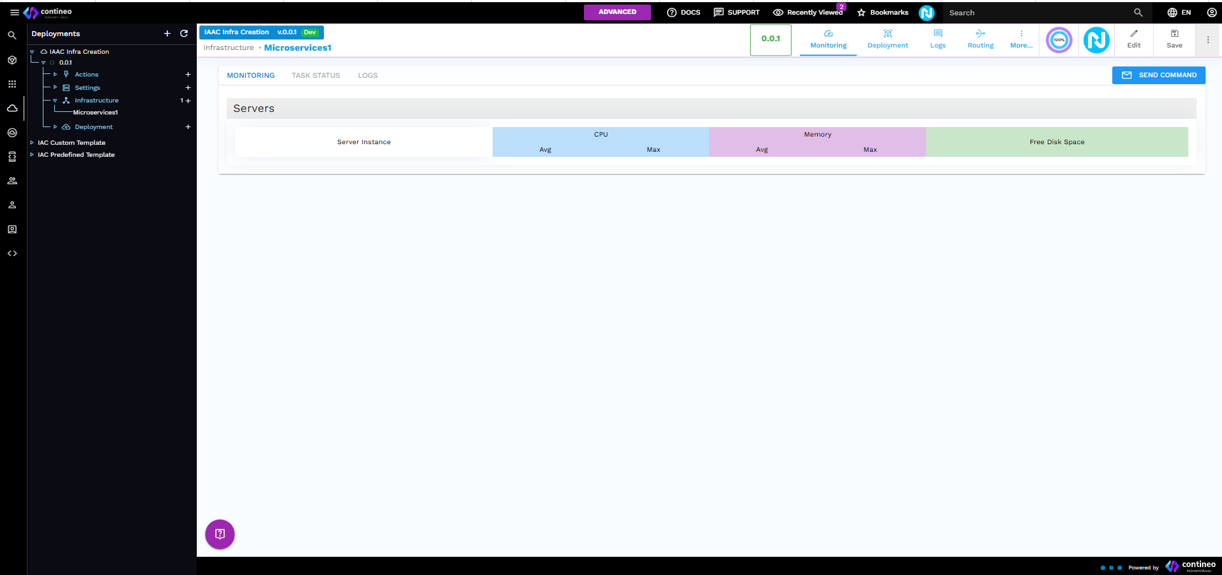Click the refresh icon in Deployments panel
Screen dimensions: 1222x575
(184, 34)
